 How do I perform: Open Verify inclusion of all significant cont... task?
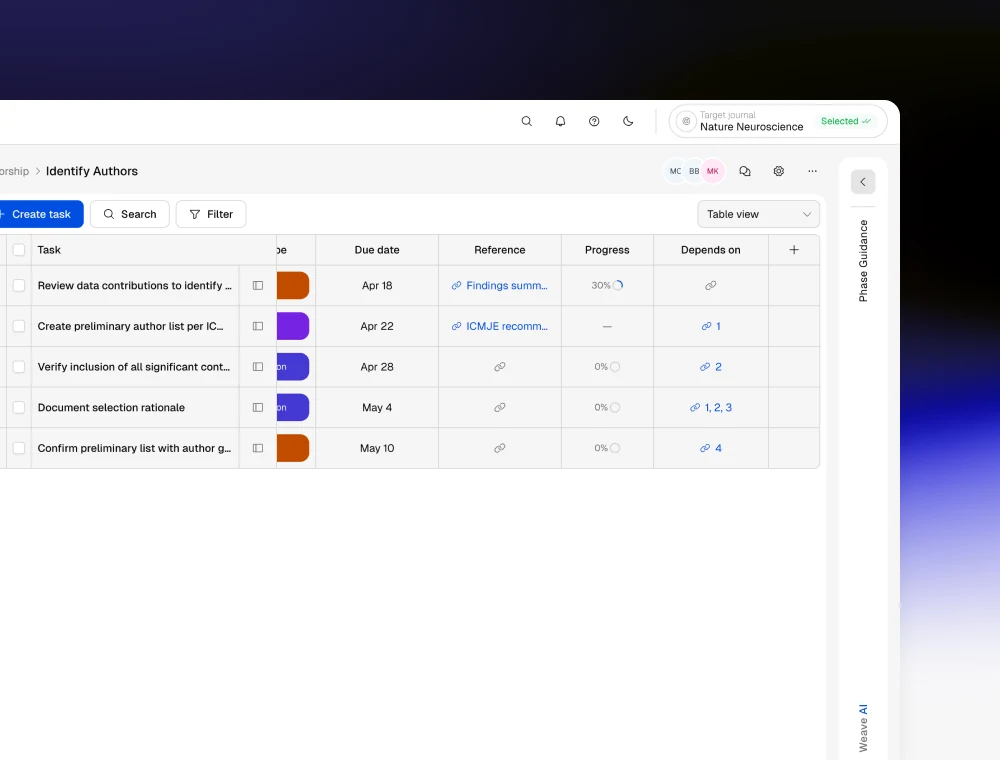pyautogui.click(x=134, y=367)
